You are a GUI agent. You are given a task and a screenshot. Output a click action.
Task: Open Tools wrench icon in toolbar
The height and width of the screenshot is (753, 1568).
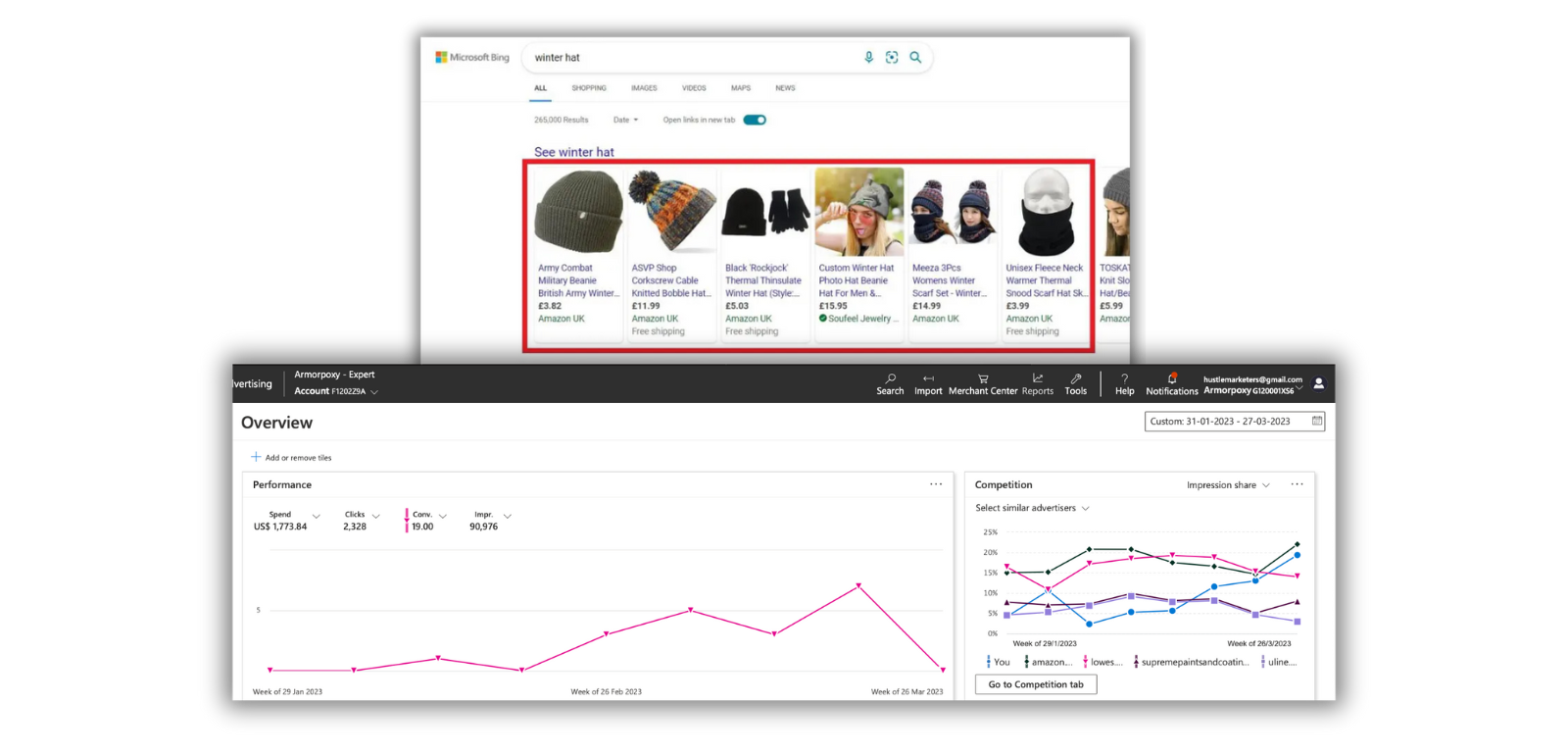[1076, 378]
